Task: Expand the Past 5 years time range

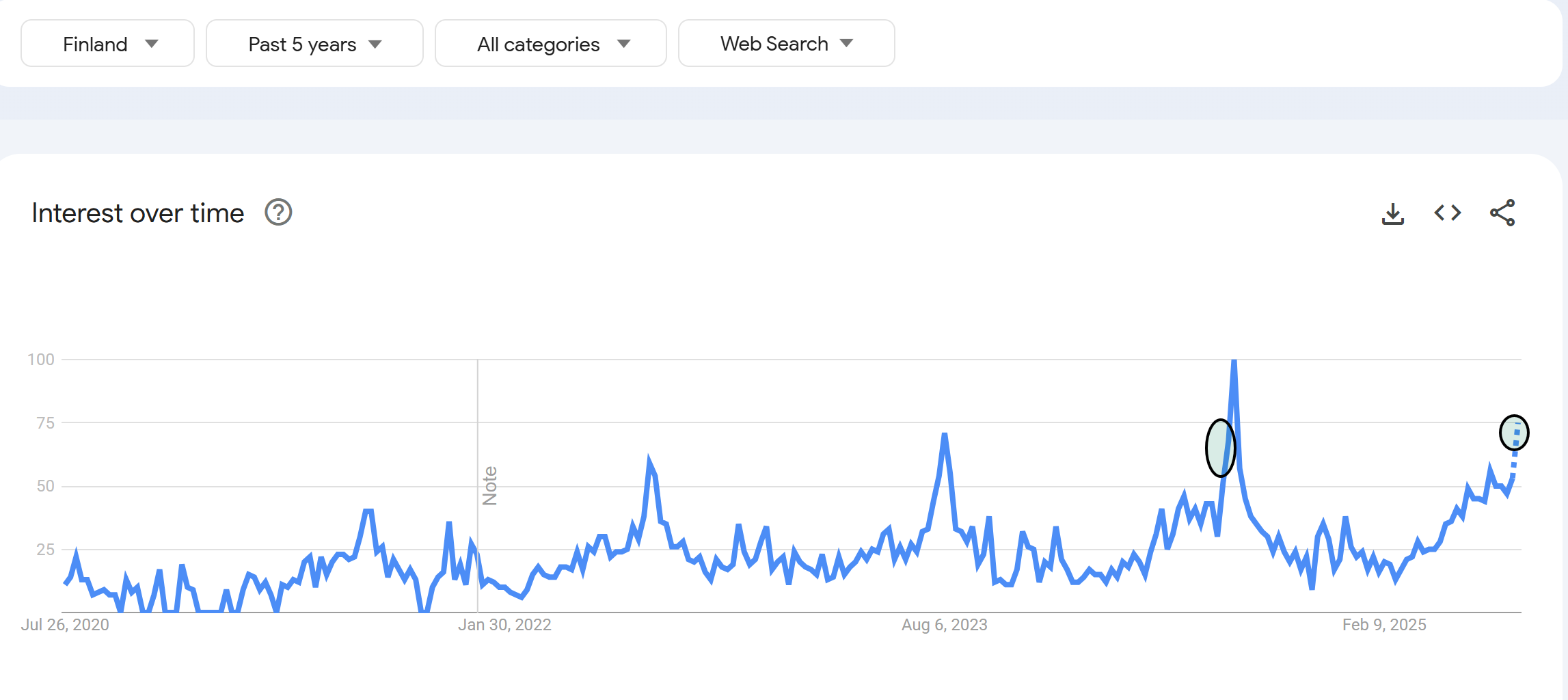Action: tap(314, 43)
